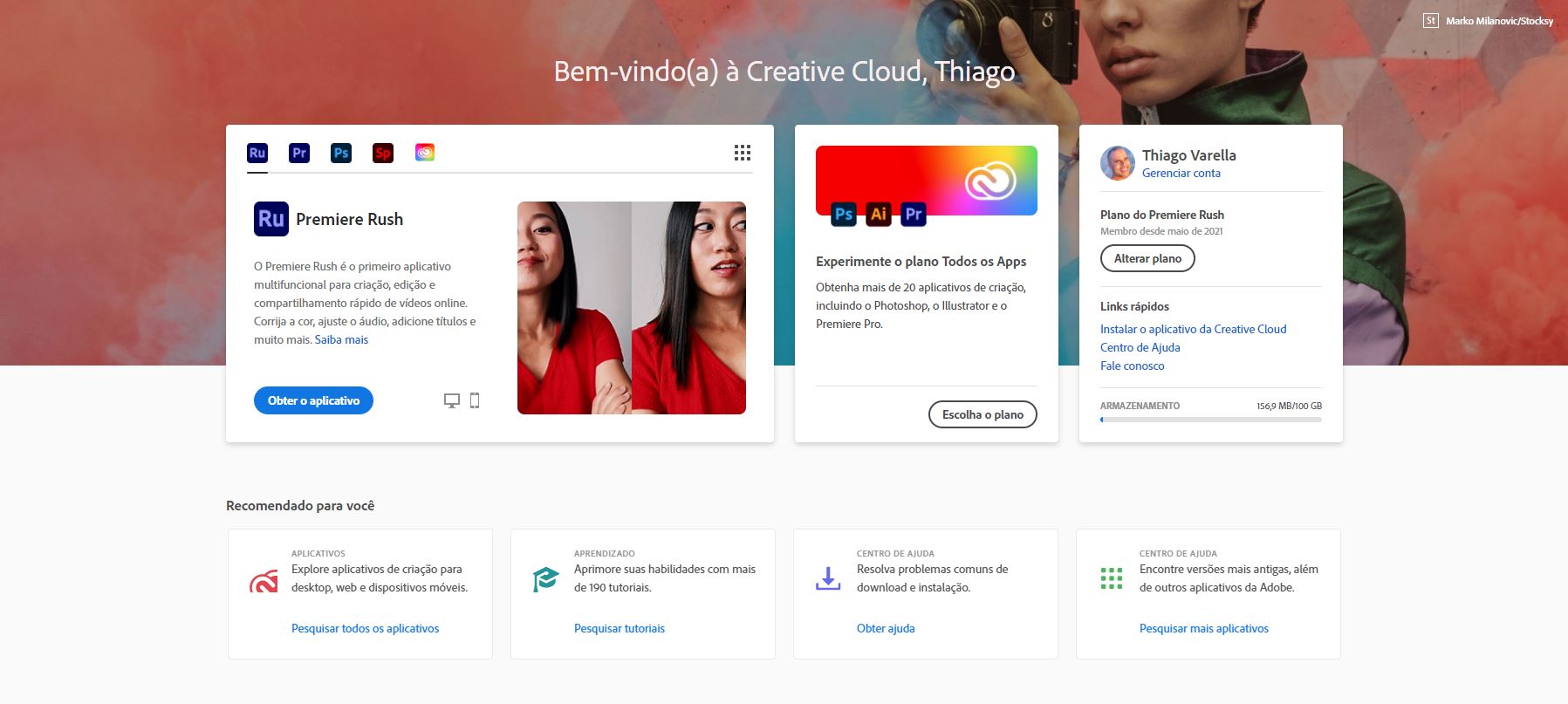Open the Saiba mais link
The height and width of the screenshot is (704, 1568).
341,339
